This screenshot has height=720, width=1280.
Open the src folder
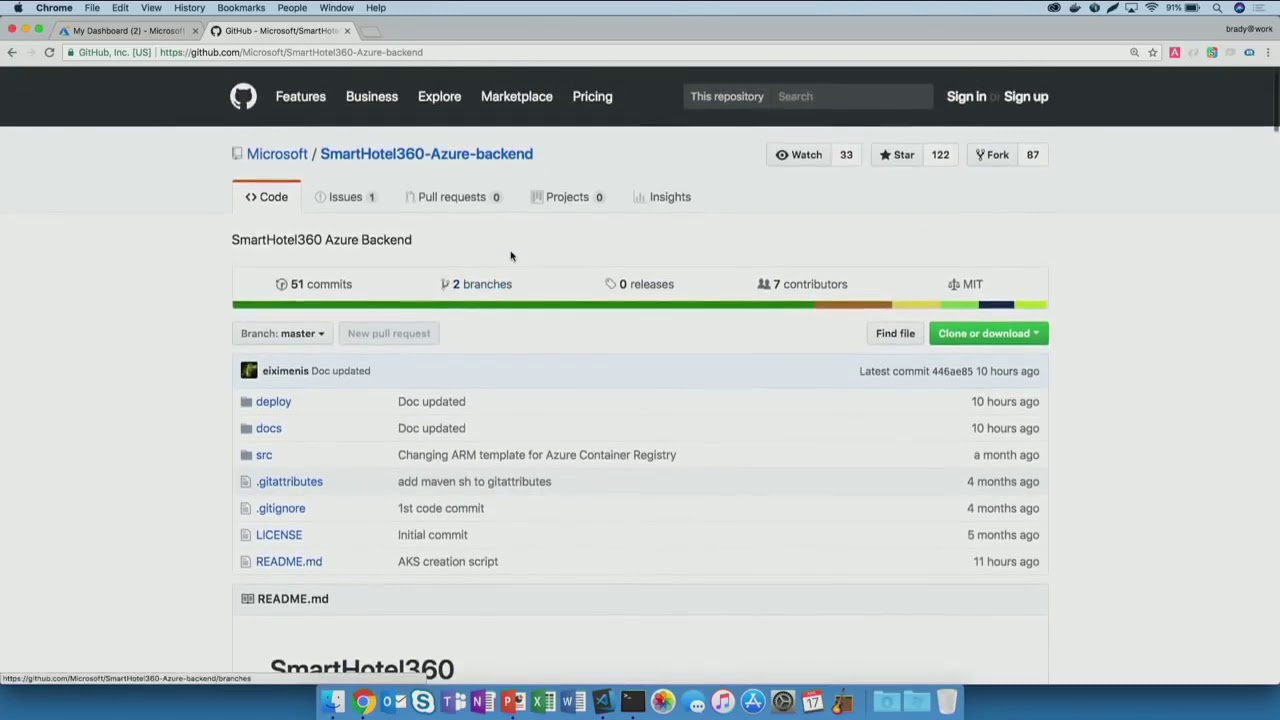pos(264,455)
